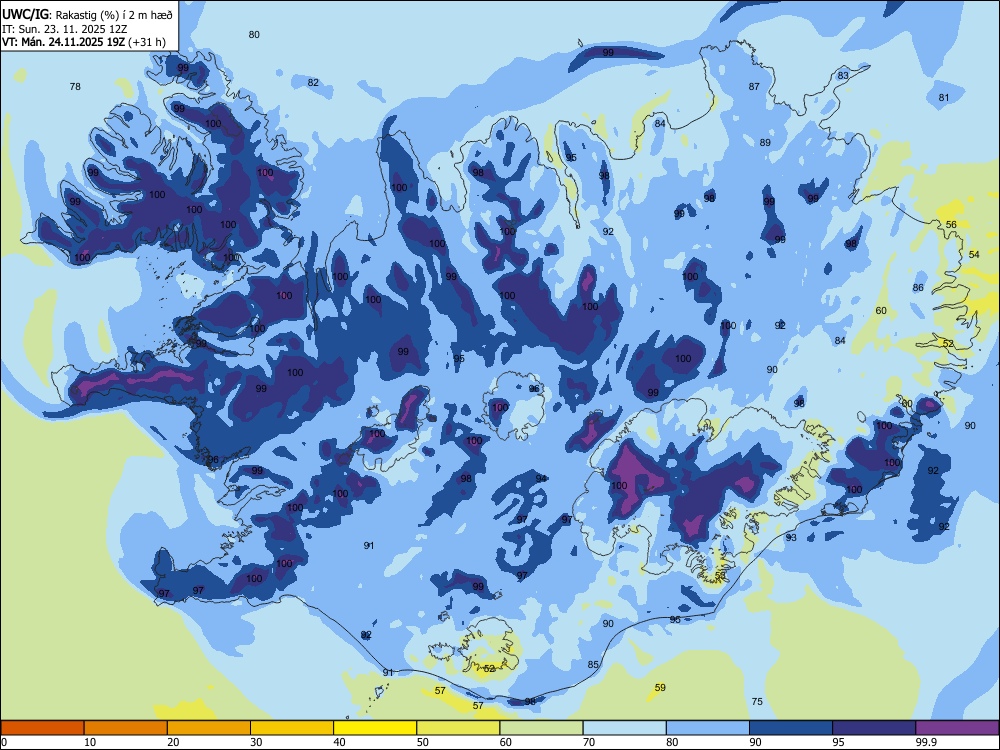
Task: Click the valid time 'VT: Mán. 24.11.2025 19Z (+31 h)'
Action: 84,42
